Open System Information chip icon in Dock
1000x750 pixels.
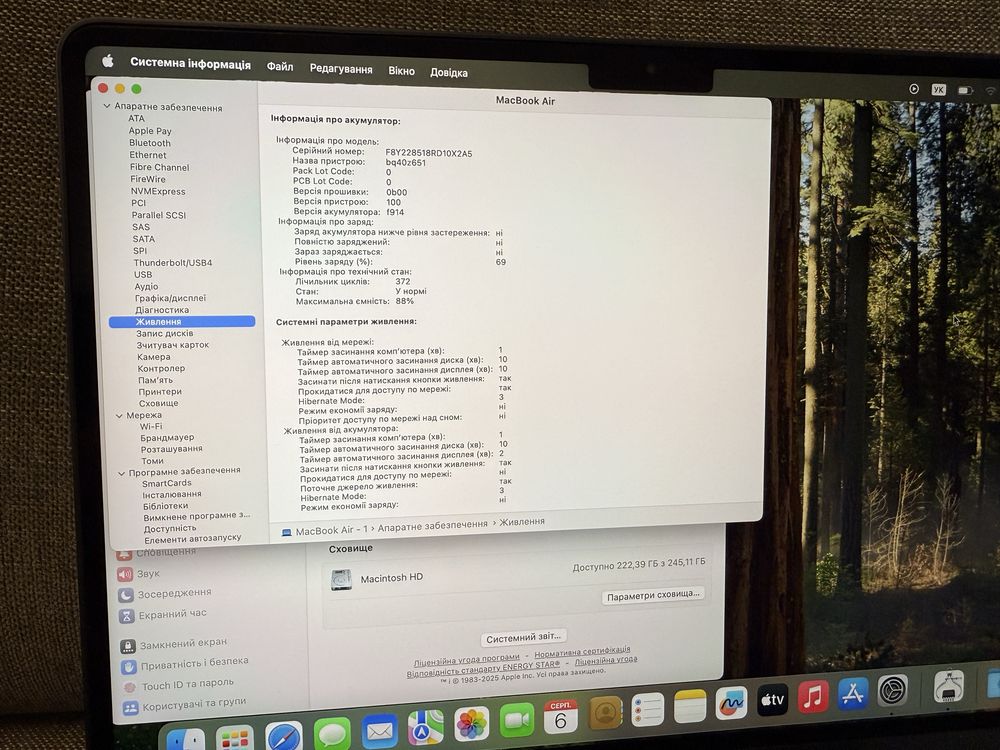pyautogui.click(x=948, y=686)
